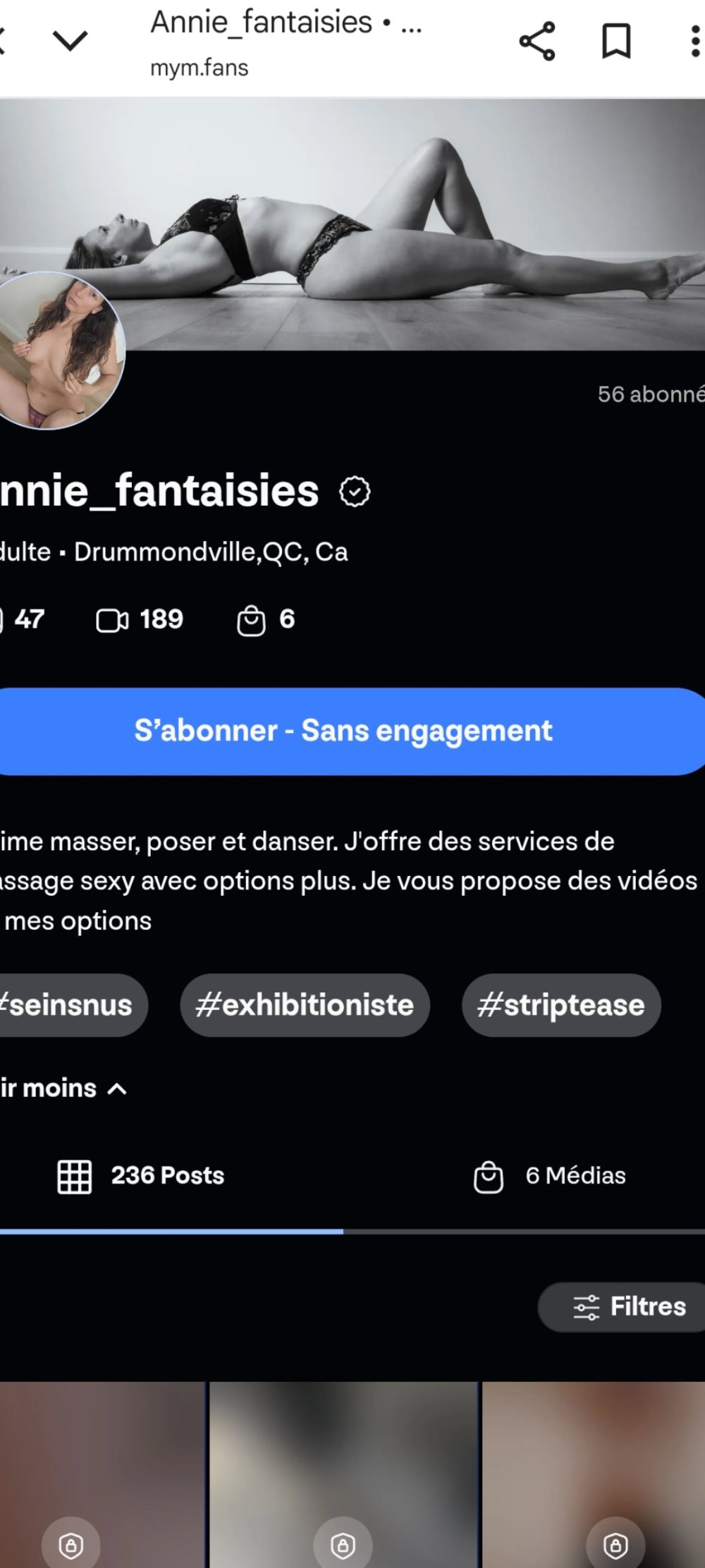The height and width of the screenshot is (1568, 705).
Task: Collapse the bio with "Voir moins"
Action: pyautogui.click(x=63, y=1088)
